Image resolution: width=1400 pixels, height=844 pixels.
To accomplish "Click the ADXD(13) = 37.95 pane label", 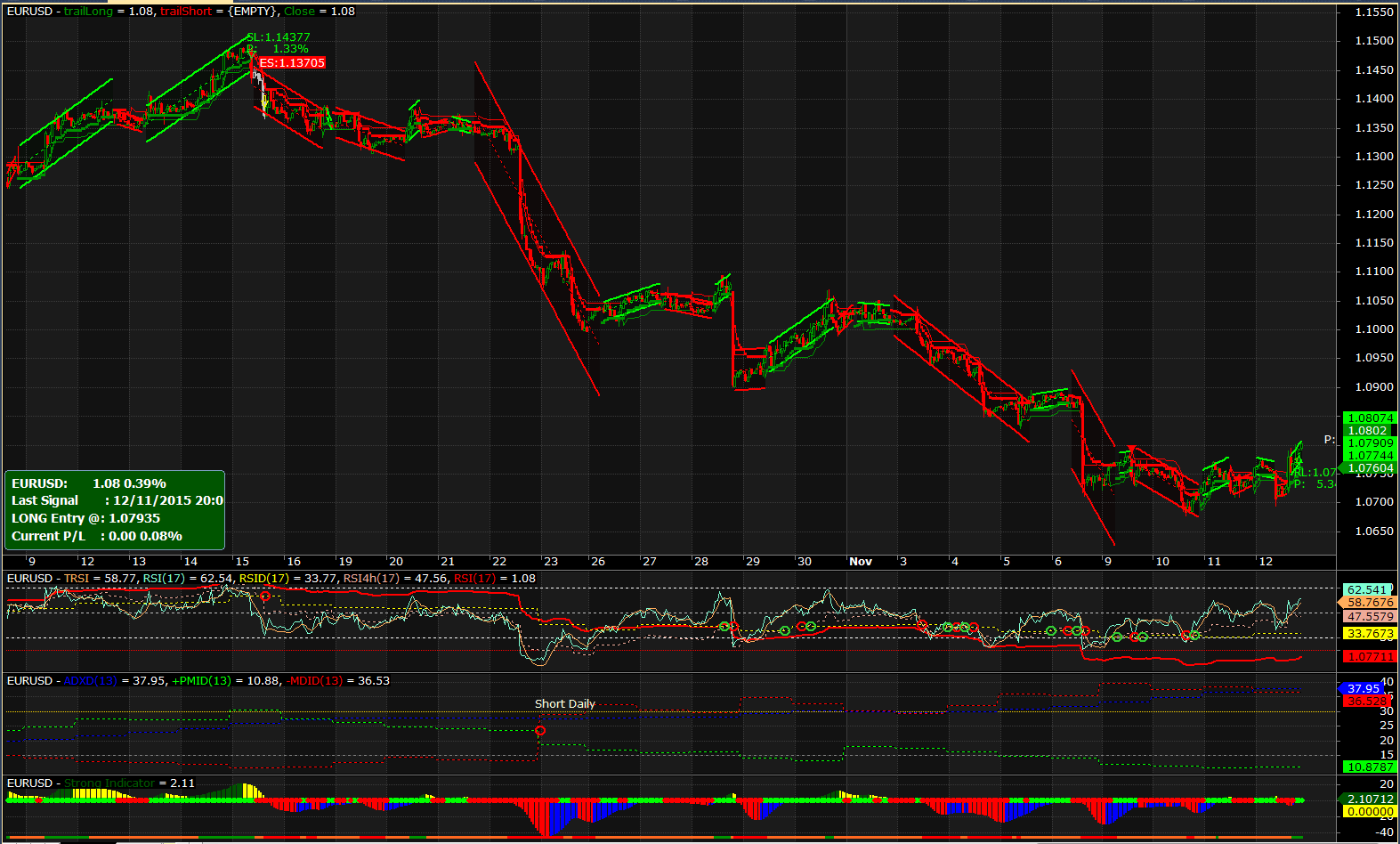I will coord(115,681).
